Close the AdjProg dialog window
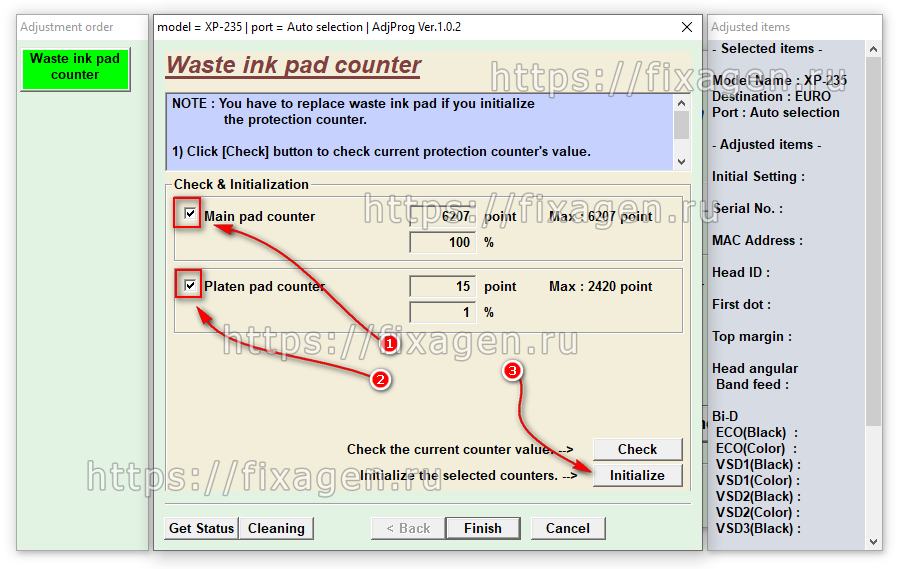Image resolution: width=902 pixels, height=569 pixels. tap(686, 27)
